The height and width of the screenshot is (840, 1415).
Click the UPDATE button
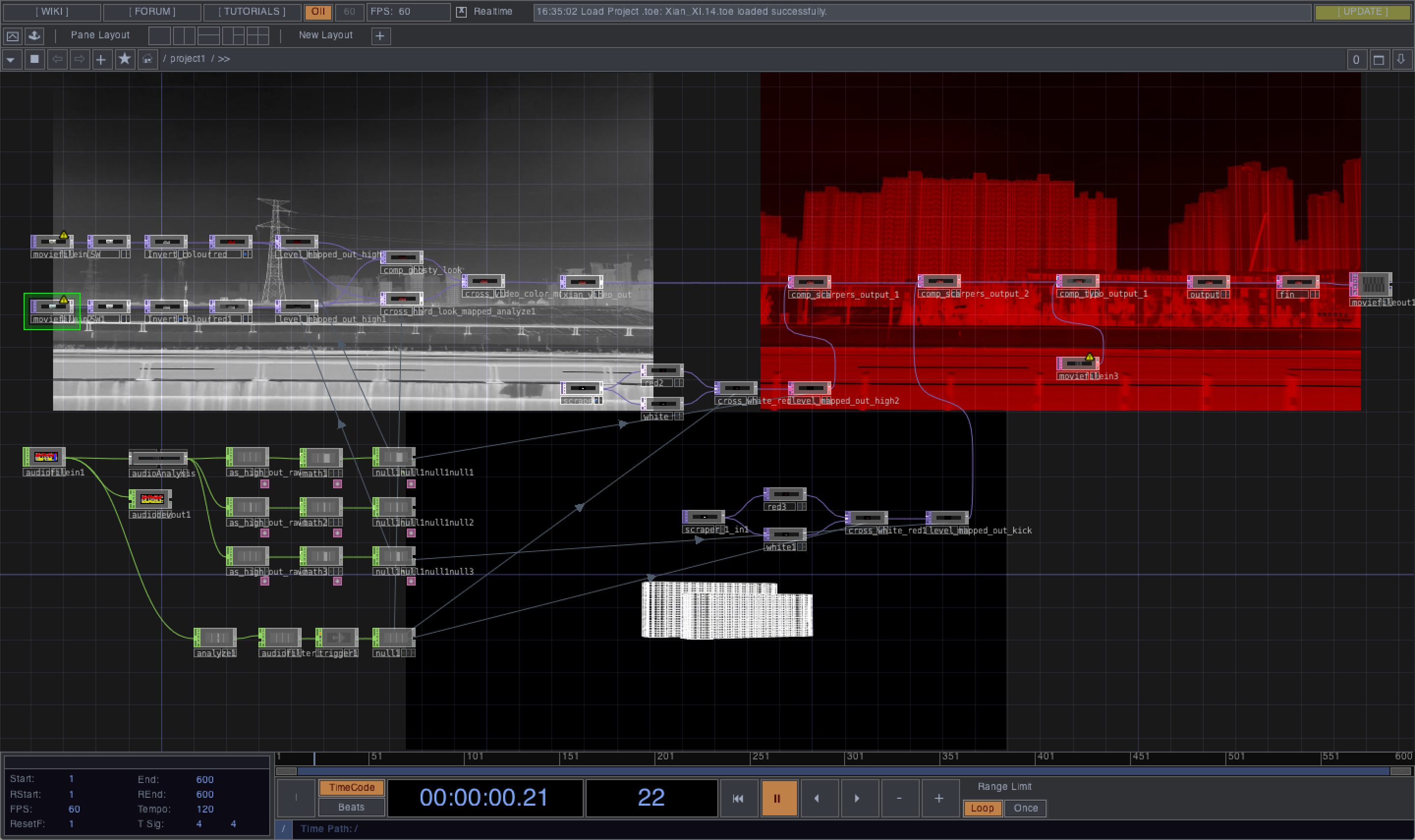[x=1362, y=12]
